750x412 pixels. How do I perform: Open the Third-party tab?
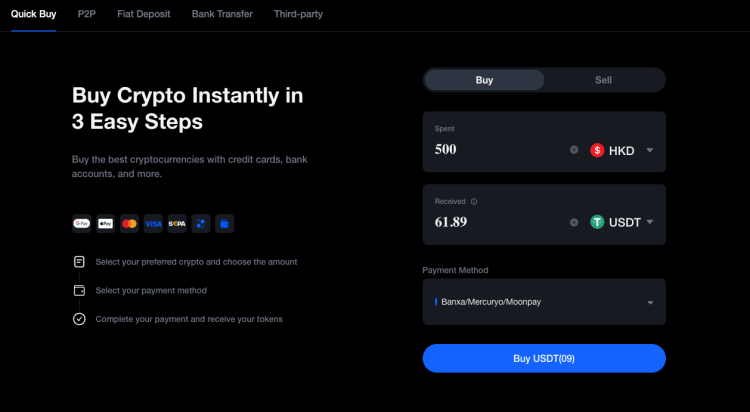point(298,15)
